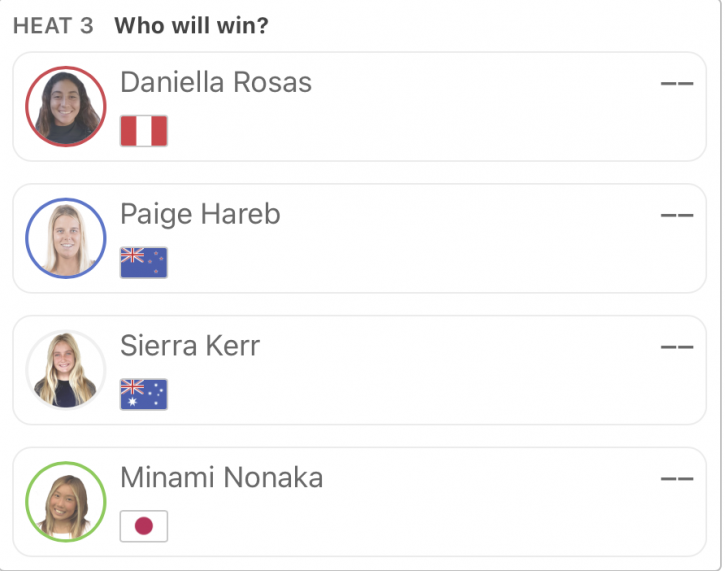Open Minami Nonaka's profile photo
The height and width of the screenshot is (571, 725).
pyautogui.click(x=66, y=502)
